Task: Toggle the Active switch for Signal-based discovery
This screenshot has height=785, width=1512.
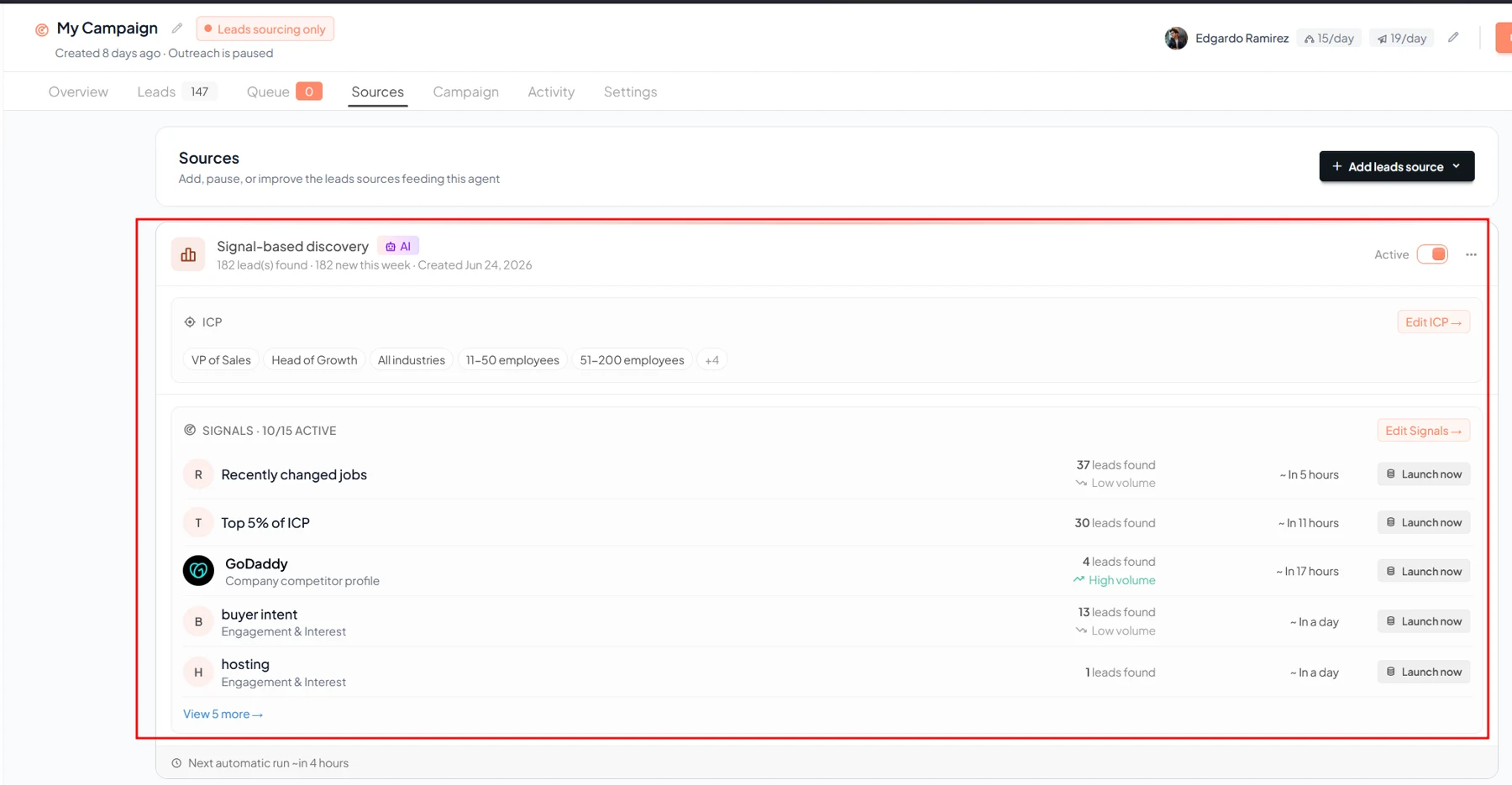Action: [1432, 254]
